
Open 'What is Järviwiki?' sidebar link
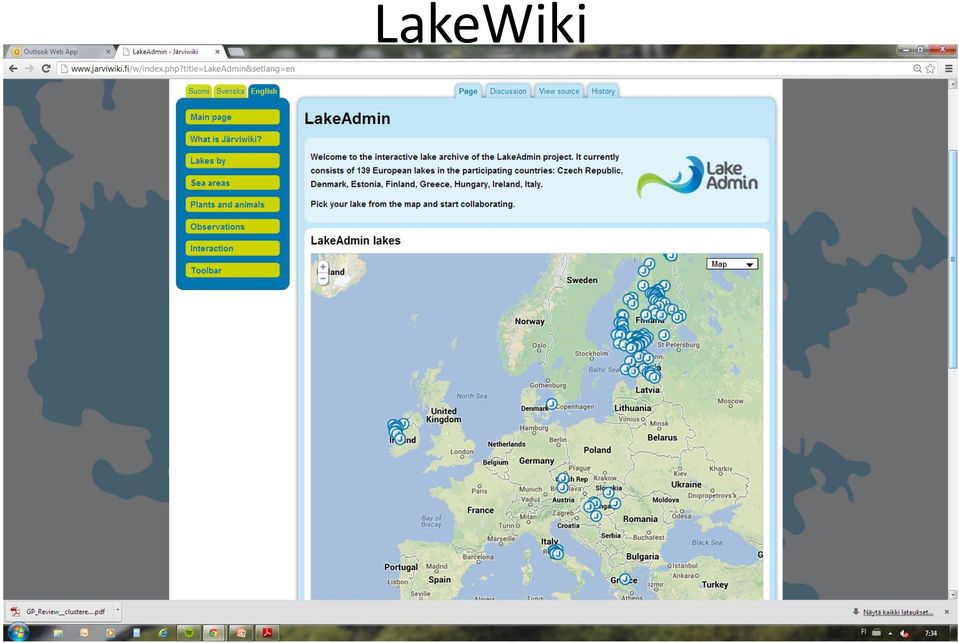tap(232, 139)
